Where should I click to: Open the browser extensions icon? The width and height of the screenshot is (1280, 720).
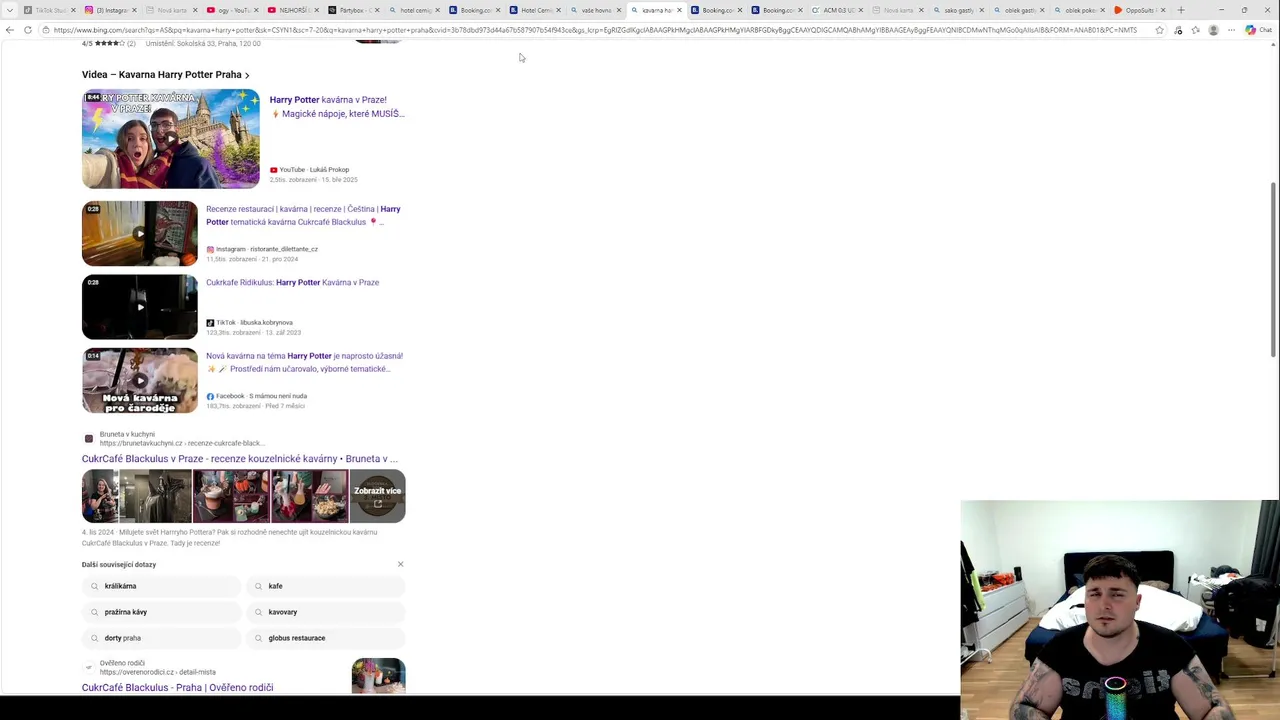pyautogui.click(x=1178, y=30)
